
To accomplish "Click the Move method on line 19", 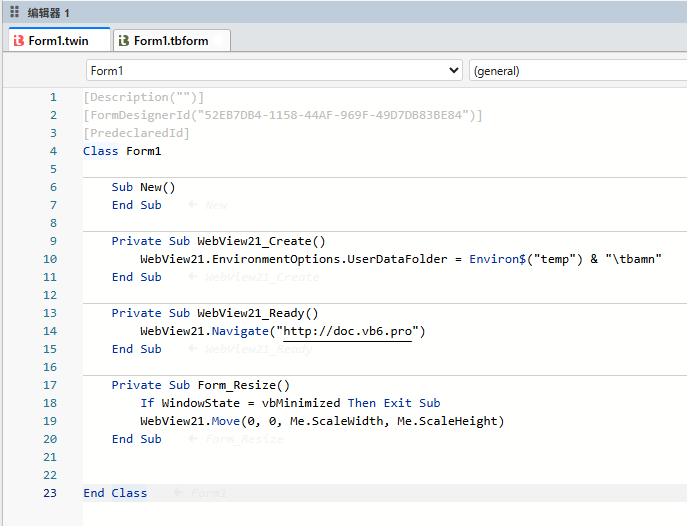I will pos(226,421).
